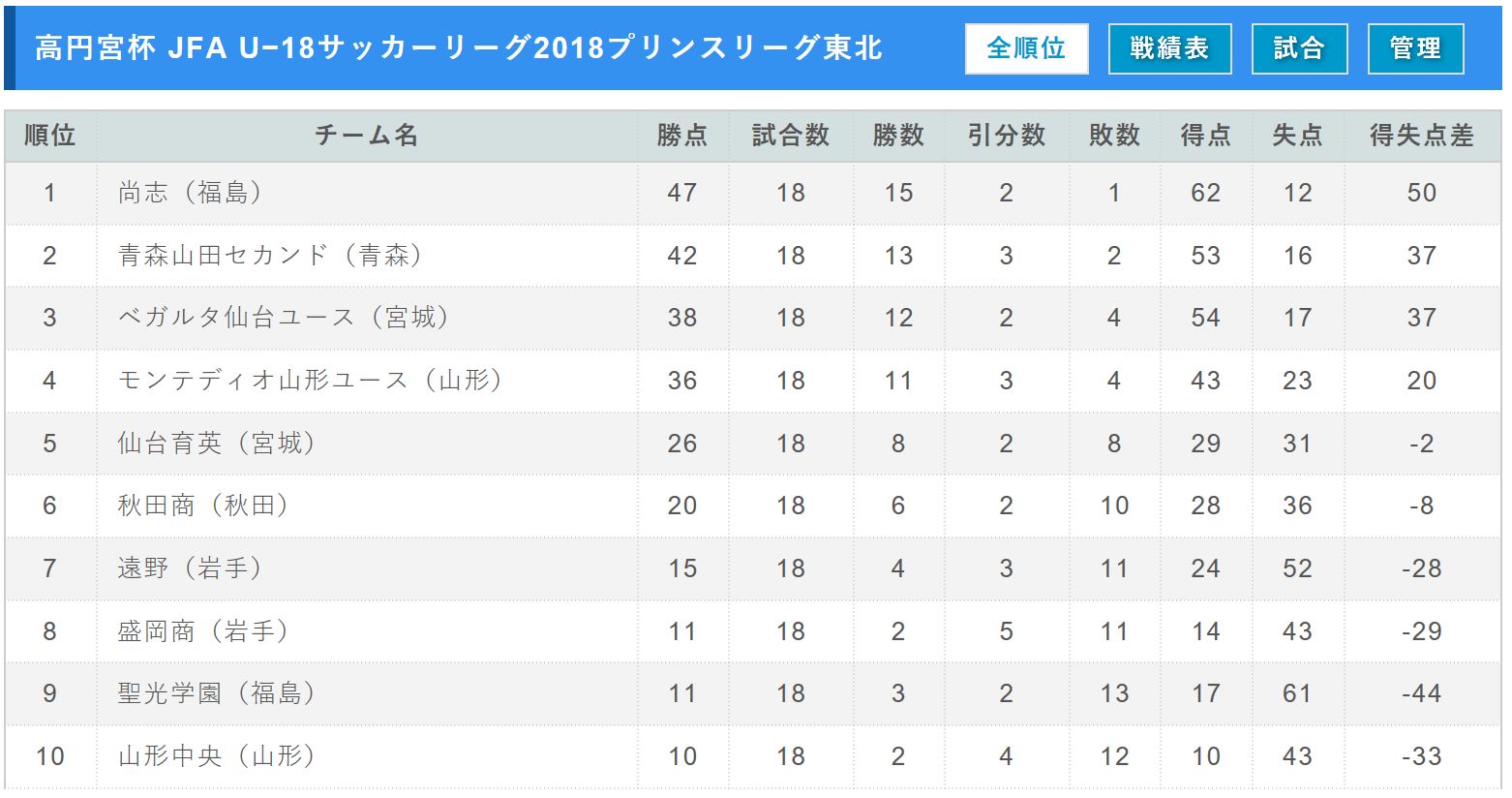This screenshot has width=1512, height=798.
Task: Open the 全順位 standings tab
Action: [1026, 48]
